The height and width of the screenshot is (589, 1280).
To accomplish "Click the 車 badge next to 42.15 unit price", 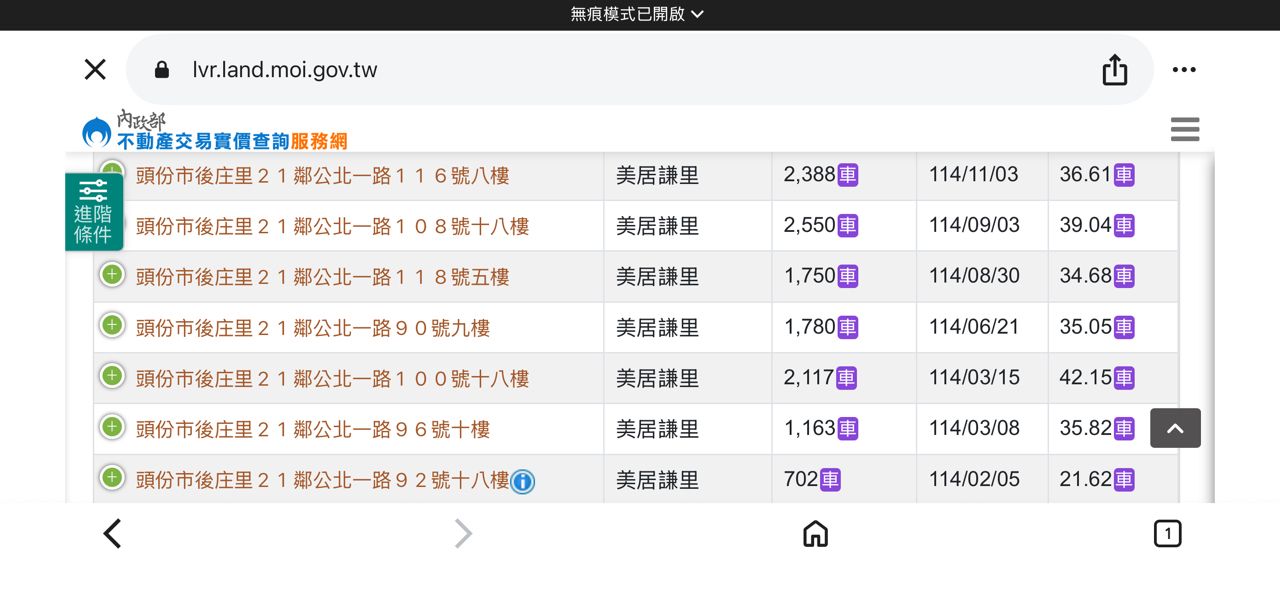I will coord(1124,378).
